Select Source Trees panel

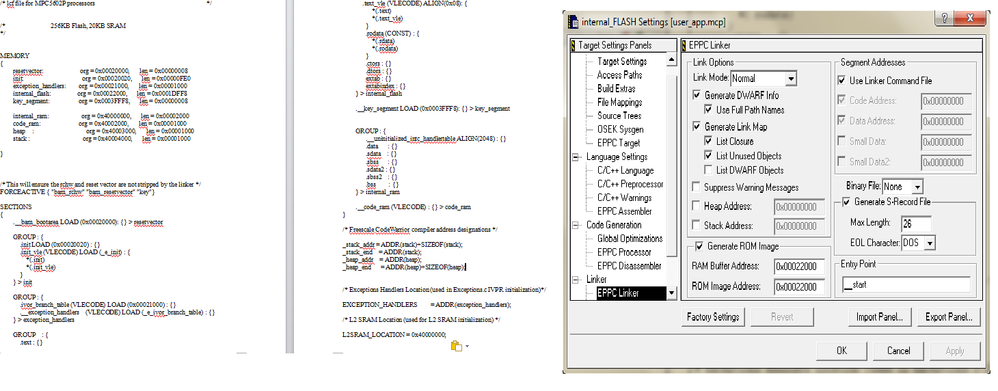[618, 116]
